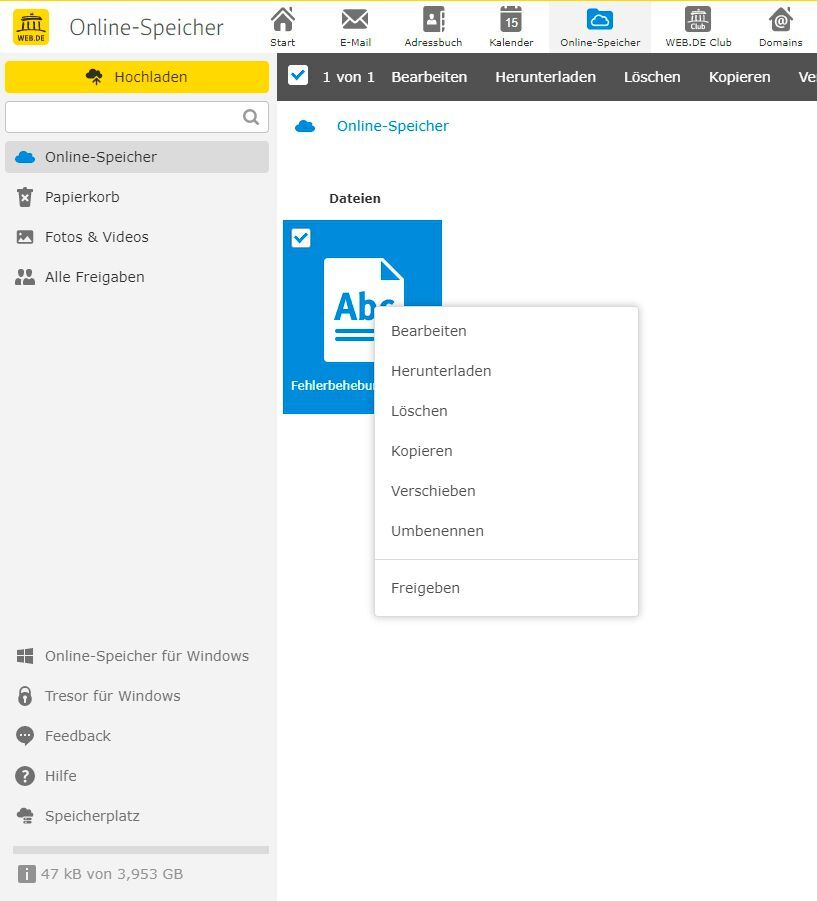The image size is (817, 901).
Task: Focus the search input field
Action: 122,117
